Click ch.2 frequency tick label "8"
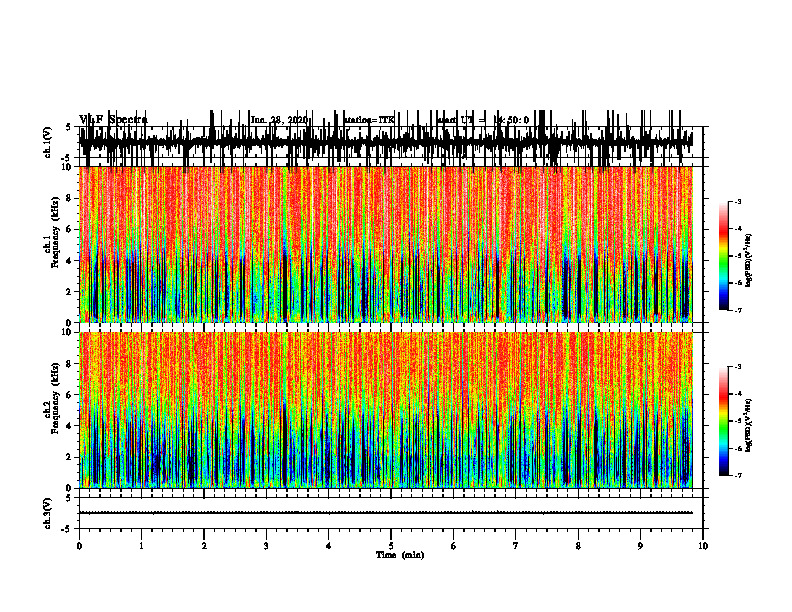The height and width of the screenshot is (612, 792). point(70,364)
